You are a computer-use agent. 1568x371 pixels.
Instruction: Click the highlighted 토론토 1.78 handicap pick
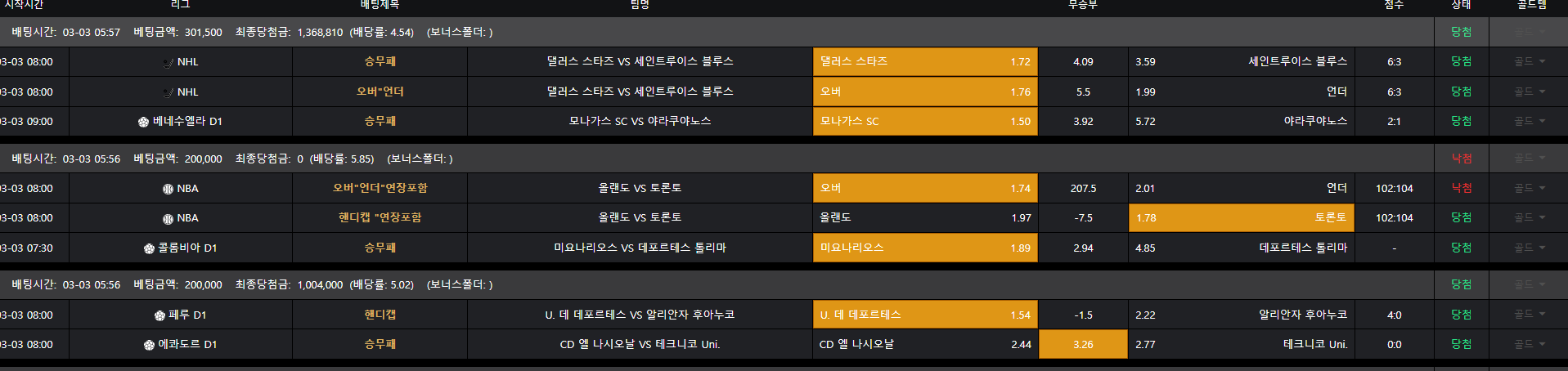(1241, 217)
